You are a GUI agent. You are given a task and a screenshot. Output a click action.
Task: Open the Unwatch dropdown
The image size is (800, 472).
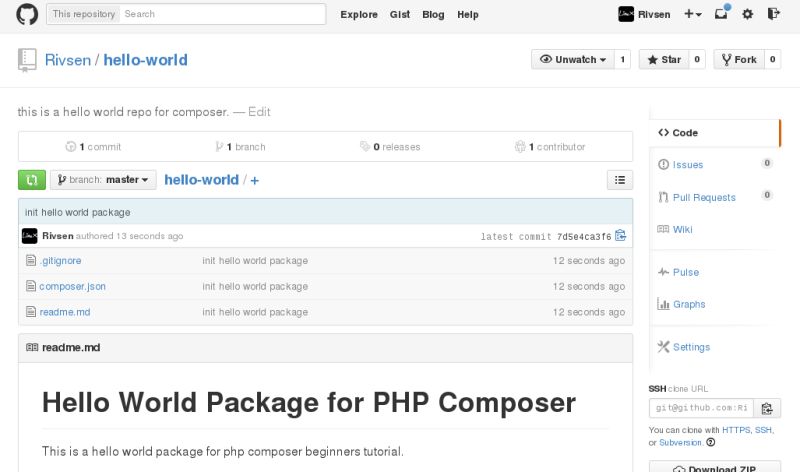click(x=572, y=60)
